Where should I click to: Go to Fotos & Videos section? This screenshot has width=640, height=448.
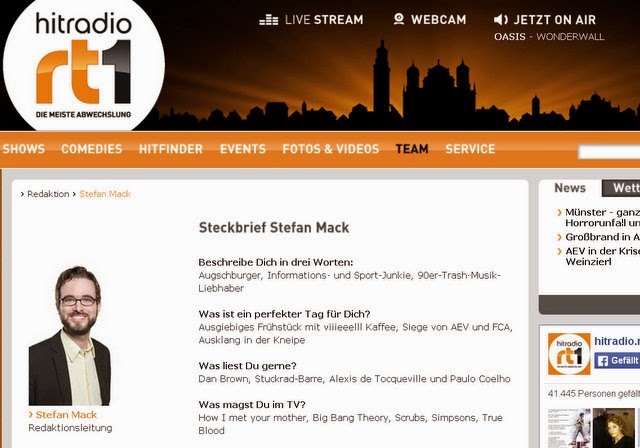331,149
